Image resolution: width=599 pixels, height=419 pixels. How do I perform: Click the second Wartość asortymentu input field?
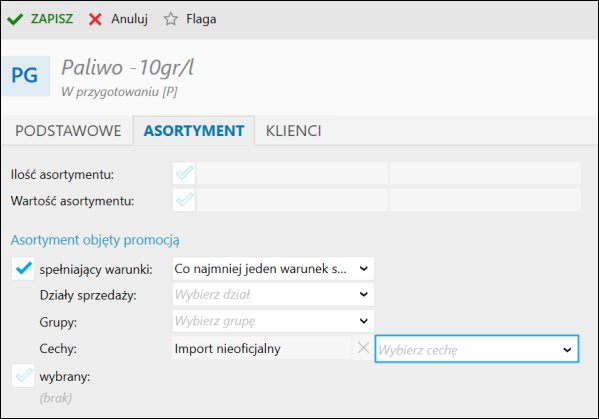[x=485, y=200]
